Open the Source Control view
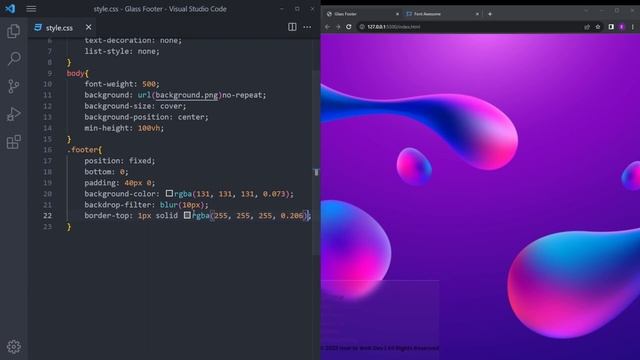The height and width of the screenshot is (360, 640). click(13, 87)
